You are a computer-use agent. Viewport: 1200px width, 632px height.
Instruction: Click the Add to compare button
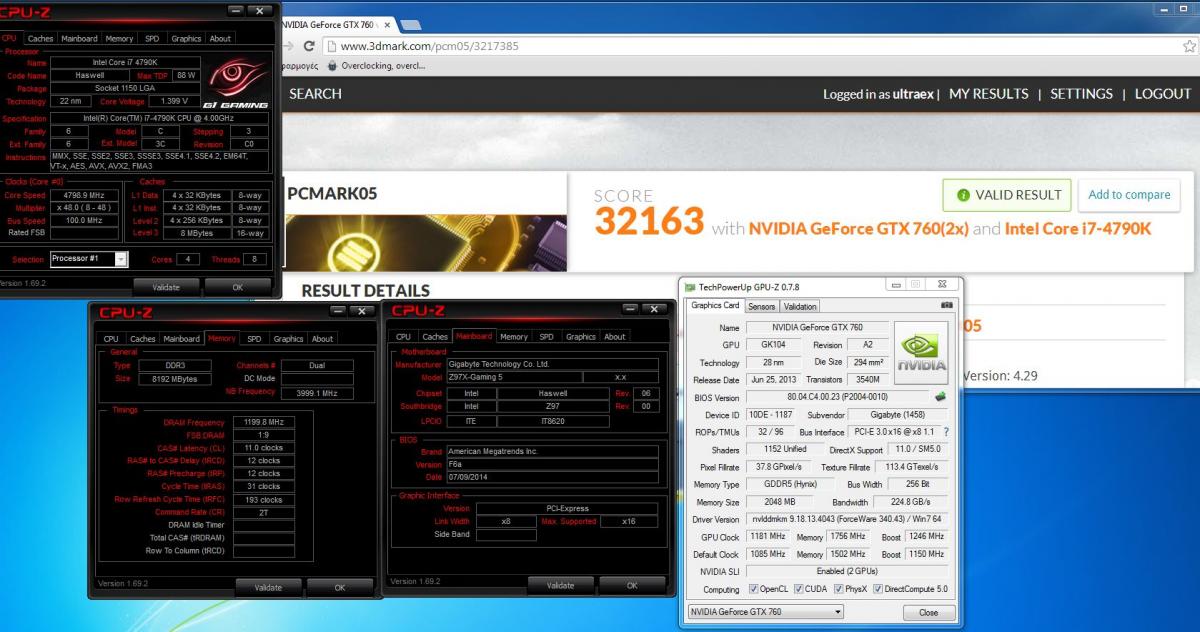tap(1129, 195)
